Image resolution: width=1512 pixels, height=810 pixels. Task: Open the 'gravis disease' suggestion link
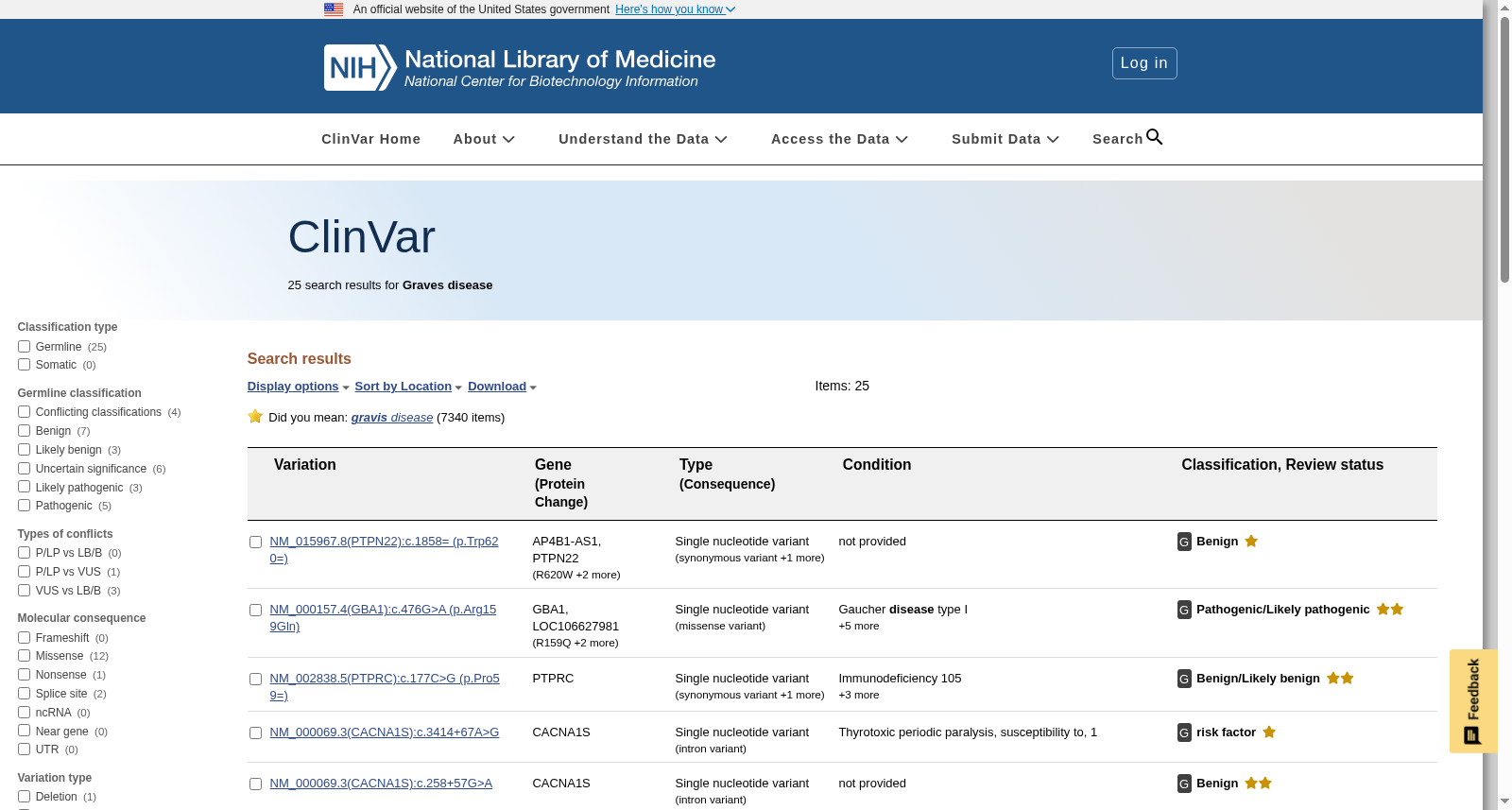point(392,418)
